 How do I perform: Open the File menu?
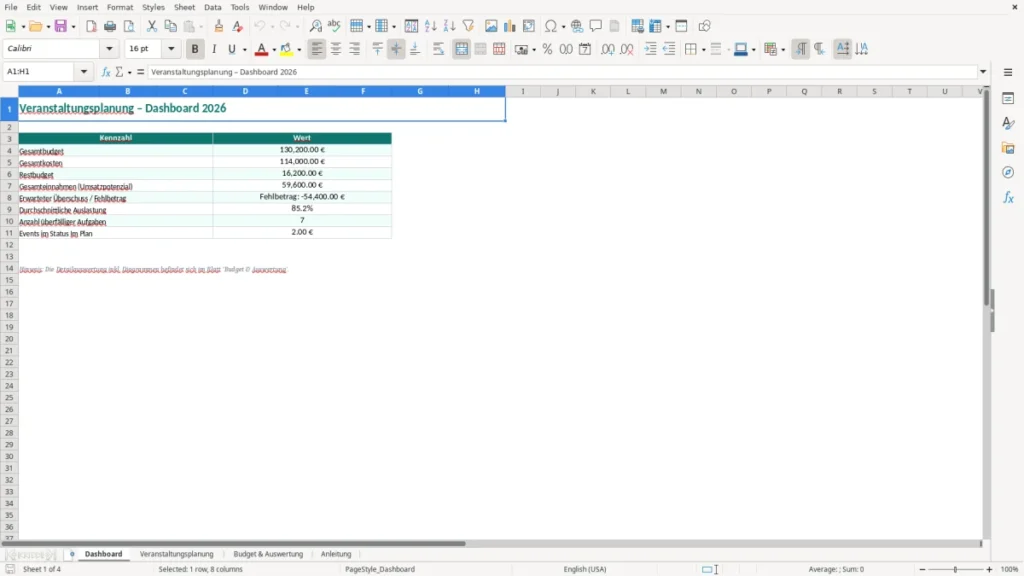(11, 7)
